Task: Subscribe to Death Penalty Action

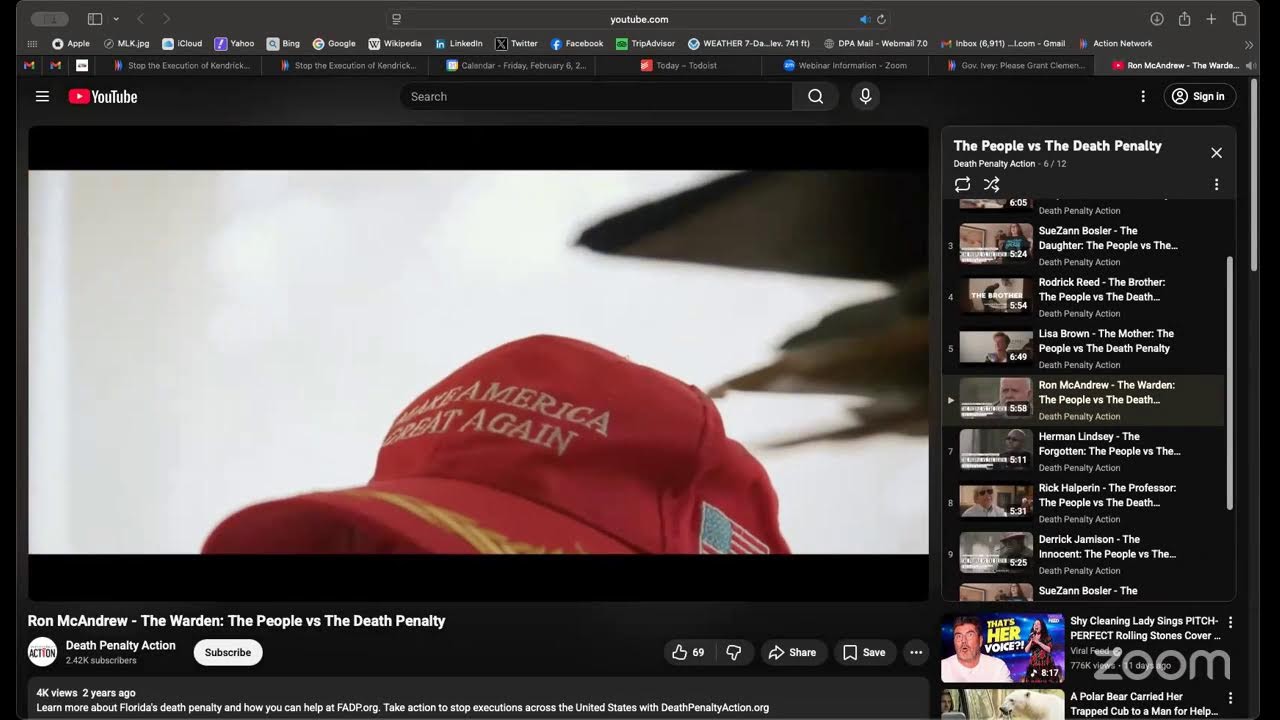Action: click(228, 652)
